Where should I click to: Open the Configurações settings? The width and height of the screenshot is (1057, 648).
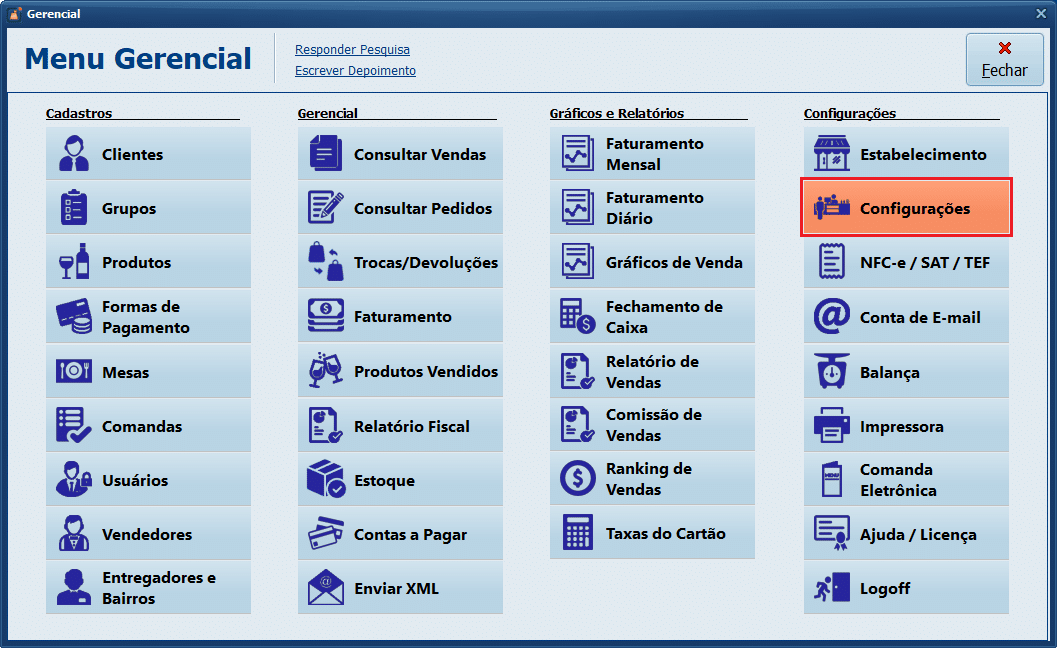(906, 207)
